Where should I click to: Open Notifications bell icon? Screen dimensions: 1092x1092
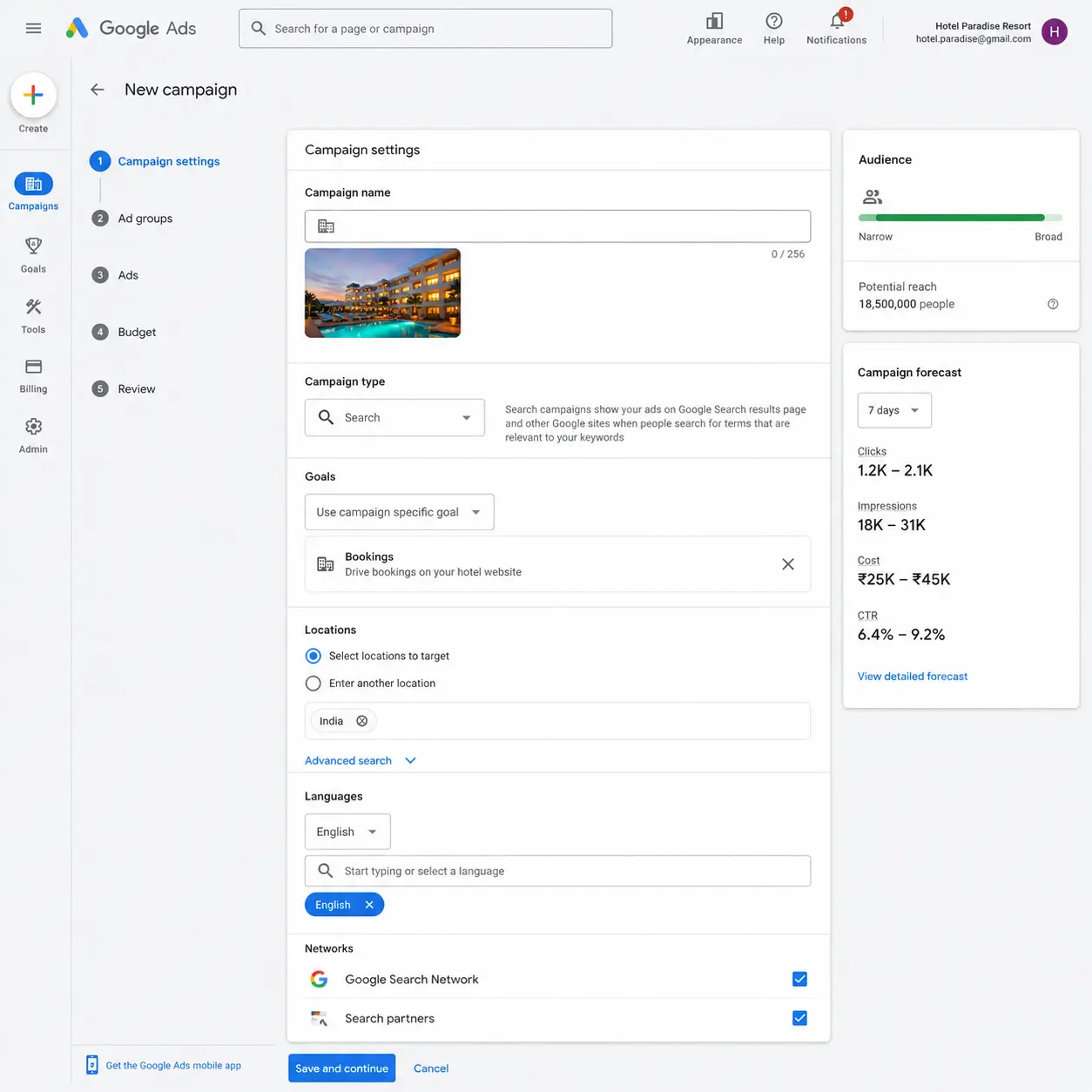838,20
